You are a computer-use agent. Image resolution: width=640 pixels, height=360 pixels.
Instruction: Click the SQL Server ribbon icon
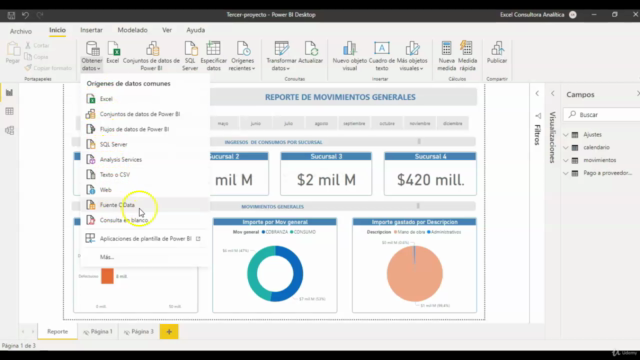pyautogui.click(x=190, y=56)
